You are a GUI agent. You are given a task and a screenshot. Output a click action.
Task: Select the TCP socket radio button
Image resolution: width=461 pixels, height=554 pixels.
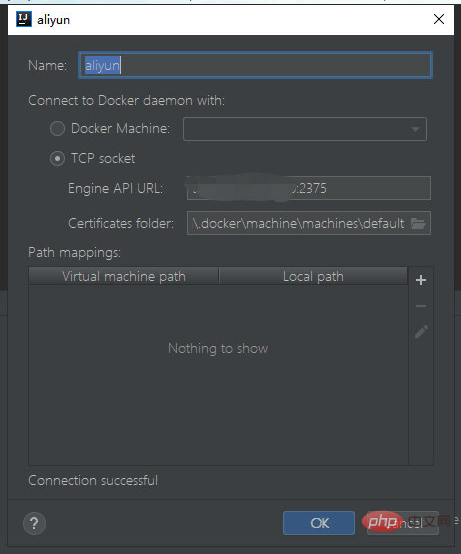click(57, 159)
